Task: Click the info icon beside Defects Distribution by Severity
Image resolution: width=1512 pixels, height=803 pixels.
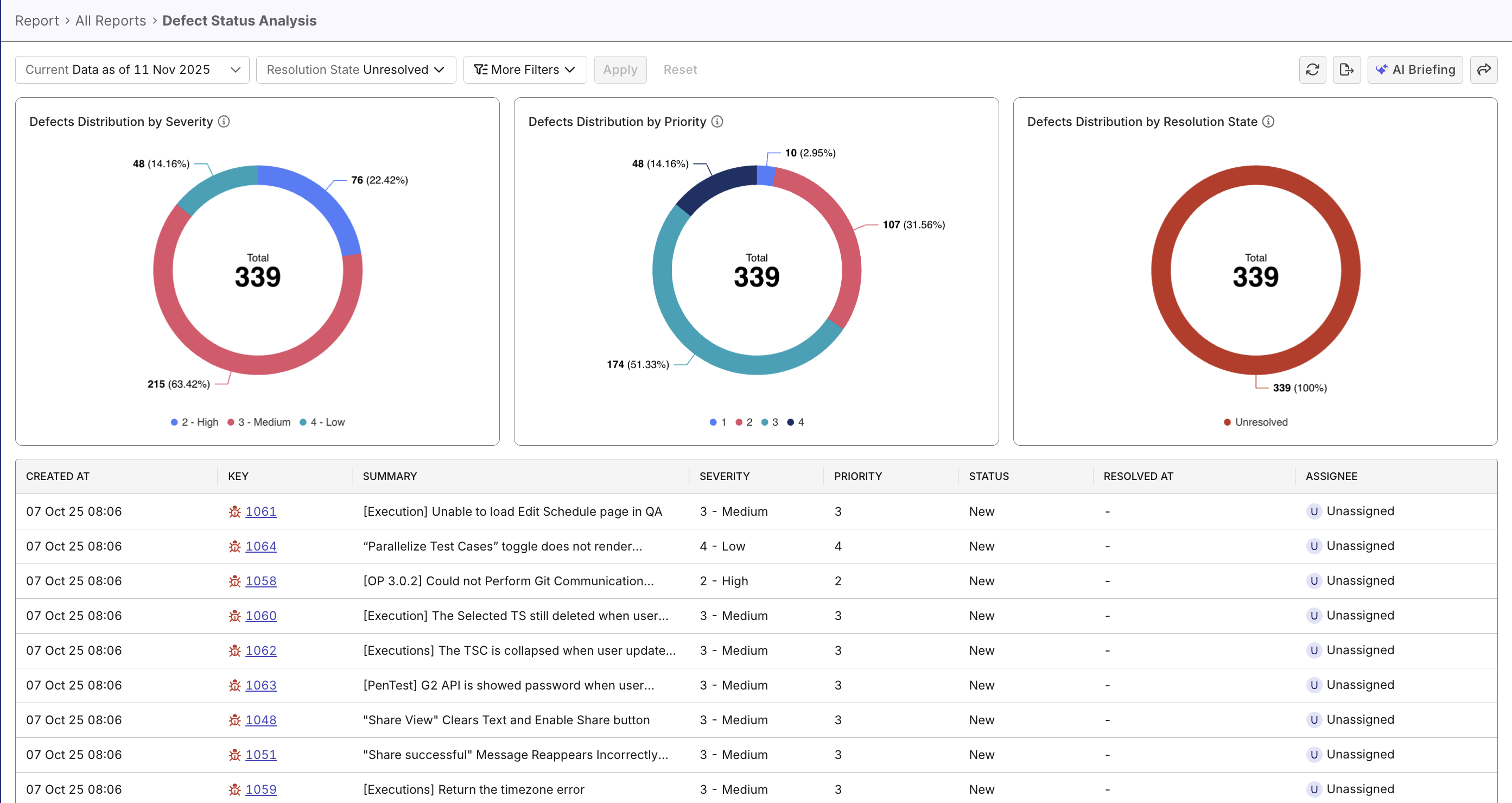Action: (224, 122)
